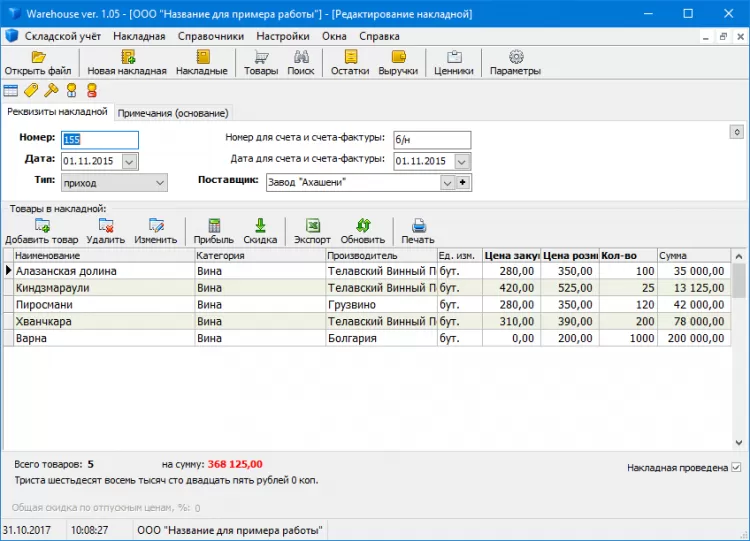Viewport: 750px width, 541px height.
Task: Switch to the Примечания (основание) tab
Action: tap(173, 113)
